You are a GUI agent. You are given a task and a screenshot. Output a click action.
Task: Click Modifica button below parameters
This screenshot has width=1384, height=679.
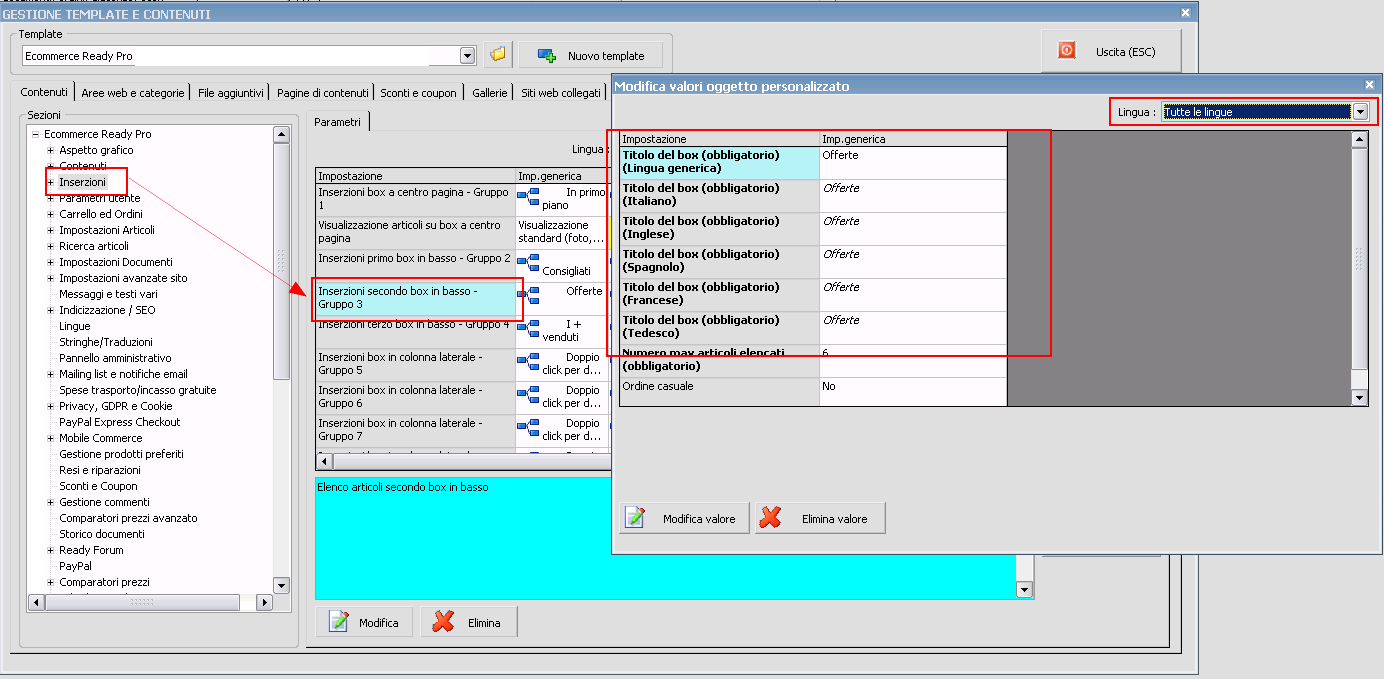(365, 622)
